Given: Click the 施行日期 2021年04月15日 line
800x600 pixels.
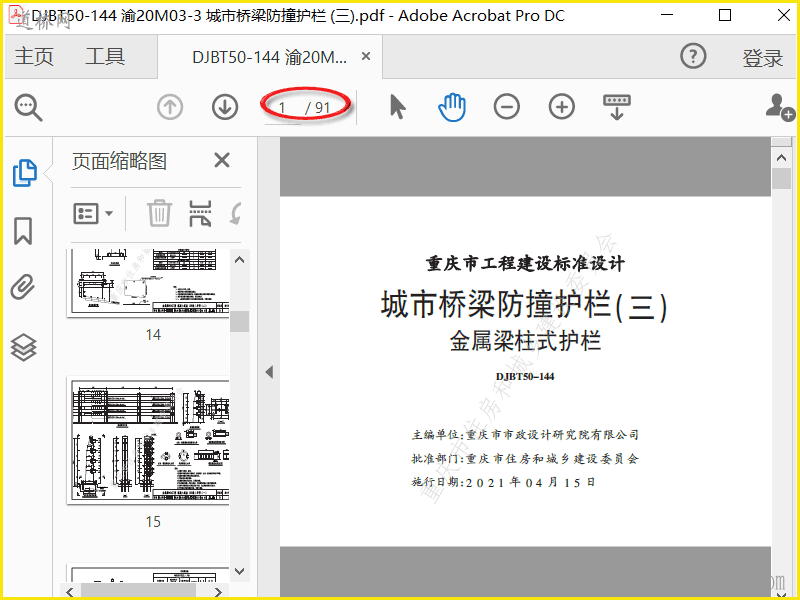Looking at the screenshot, I should point(504,482).
